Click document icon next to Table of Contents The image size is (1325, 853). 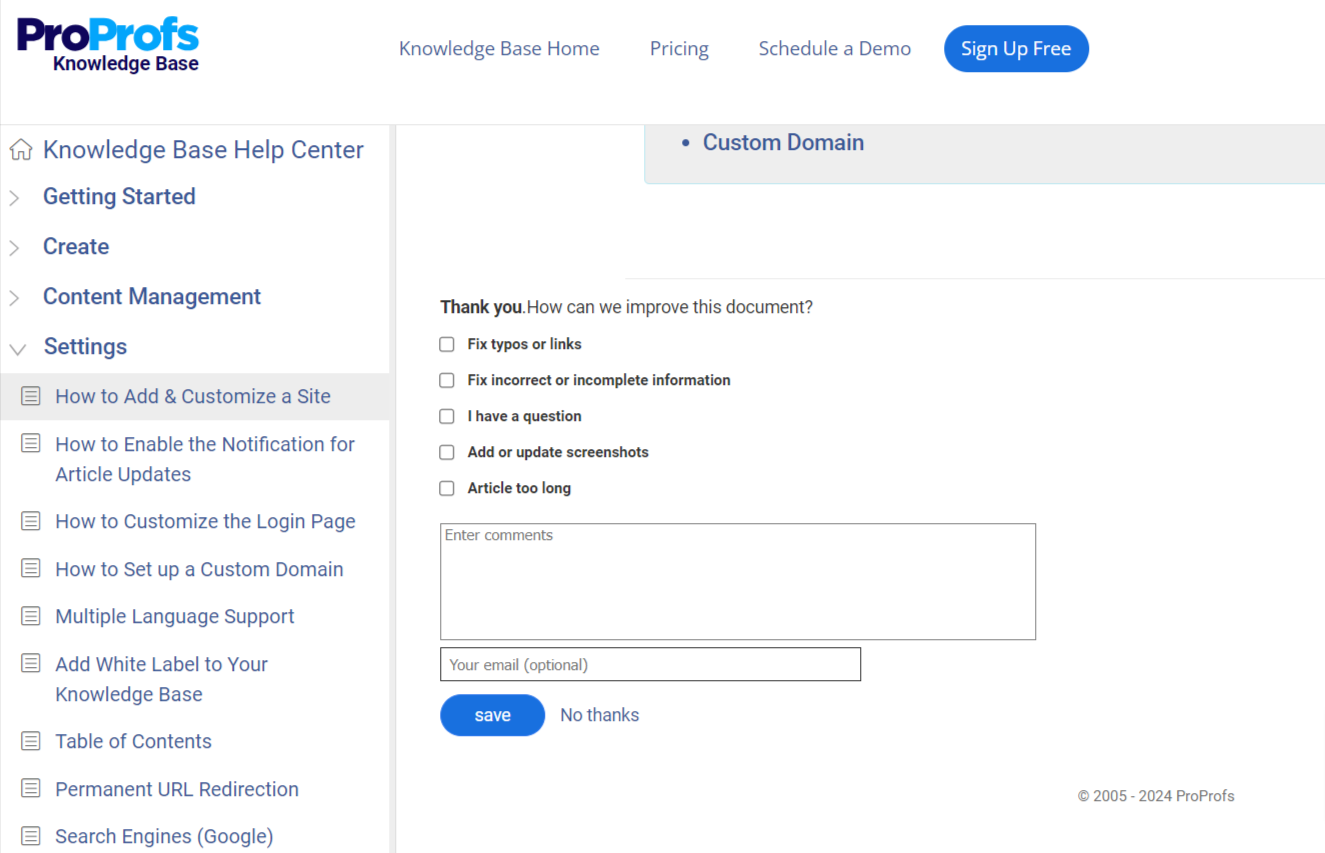(x=31, y=741)
